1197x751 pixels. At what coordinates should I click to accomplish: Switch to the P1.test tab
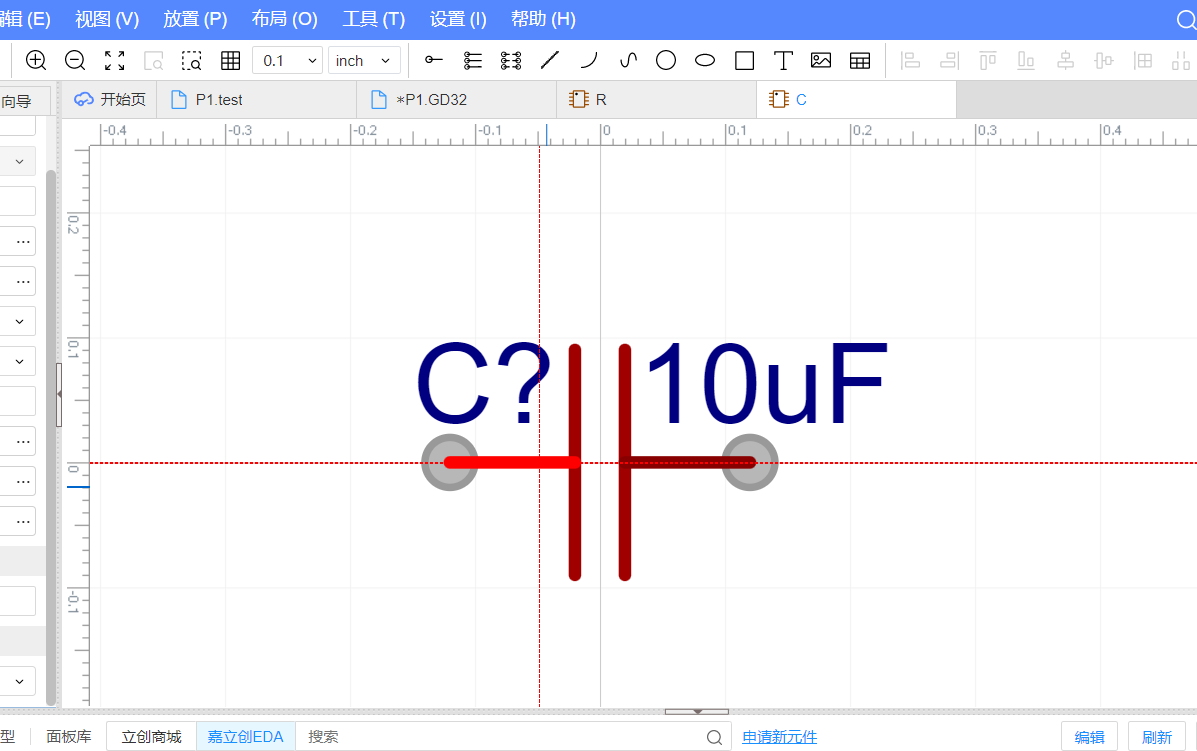pos(219,100)
